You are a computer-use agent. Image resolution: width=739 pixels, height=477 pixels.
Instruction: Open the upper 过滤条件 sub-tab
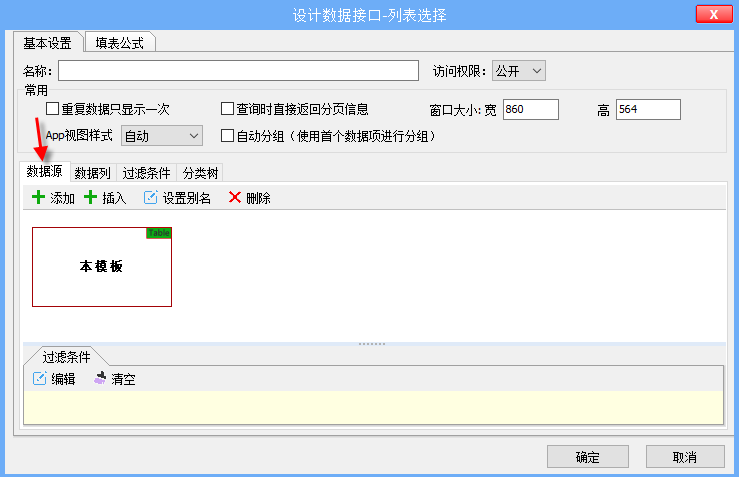coord(147,173)
